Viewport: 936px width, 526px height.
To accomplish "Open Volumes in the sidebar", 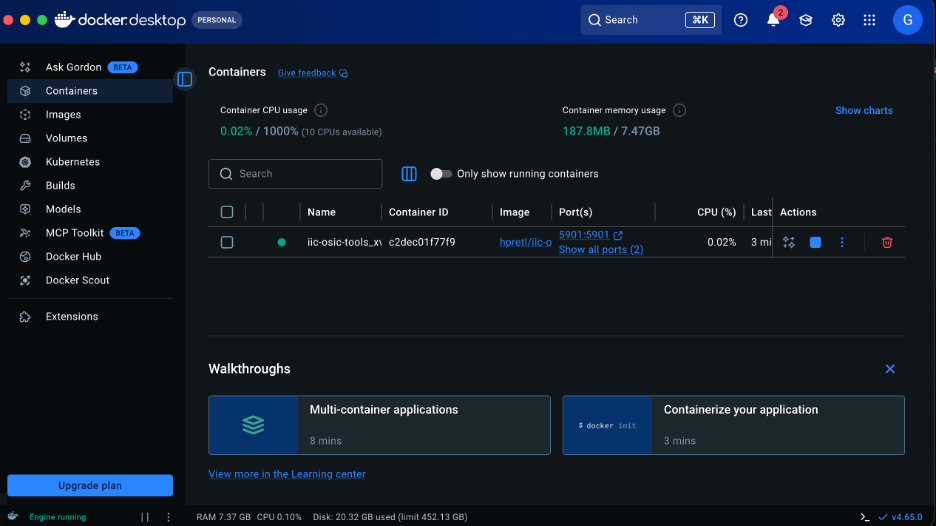I will [x=66, y=138].
